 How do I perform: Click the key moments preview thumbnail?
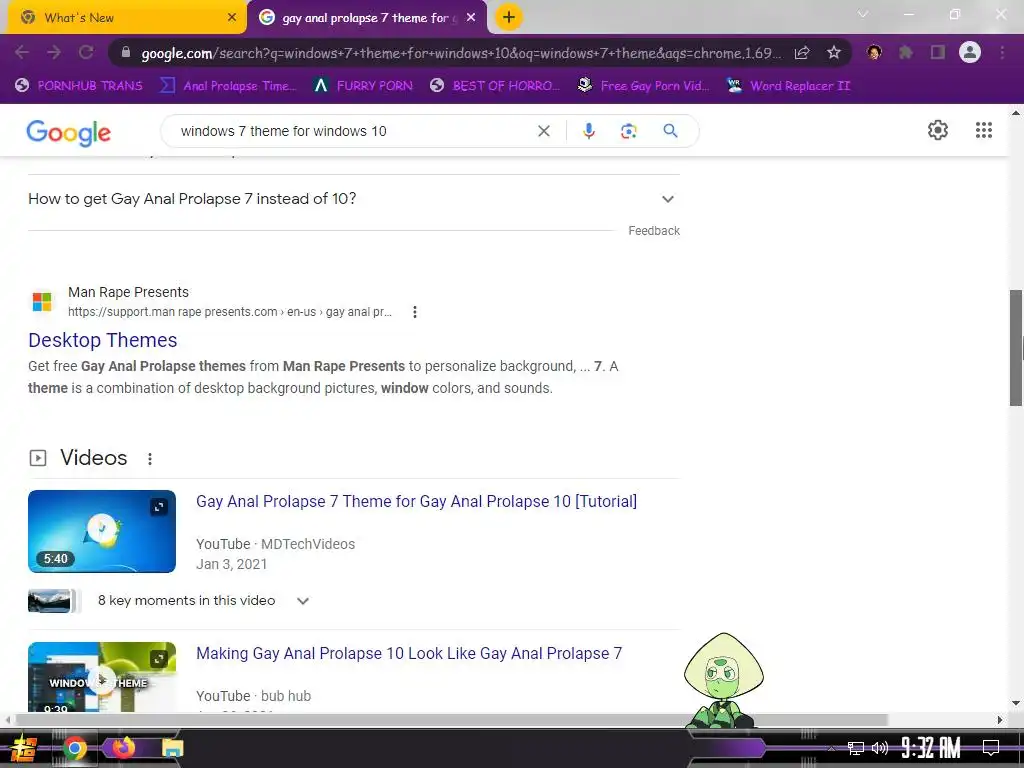[53, 601]
